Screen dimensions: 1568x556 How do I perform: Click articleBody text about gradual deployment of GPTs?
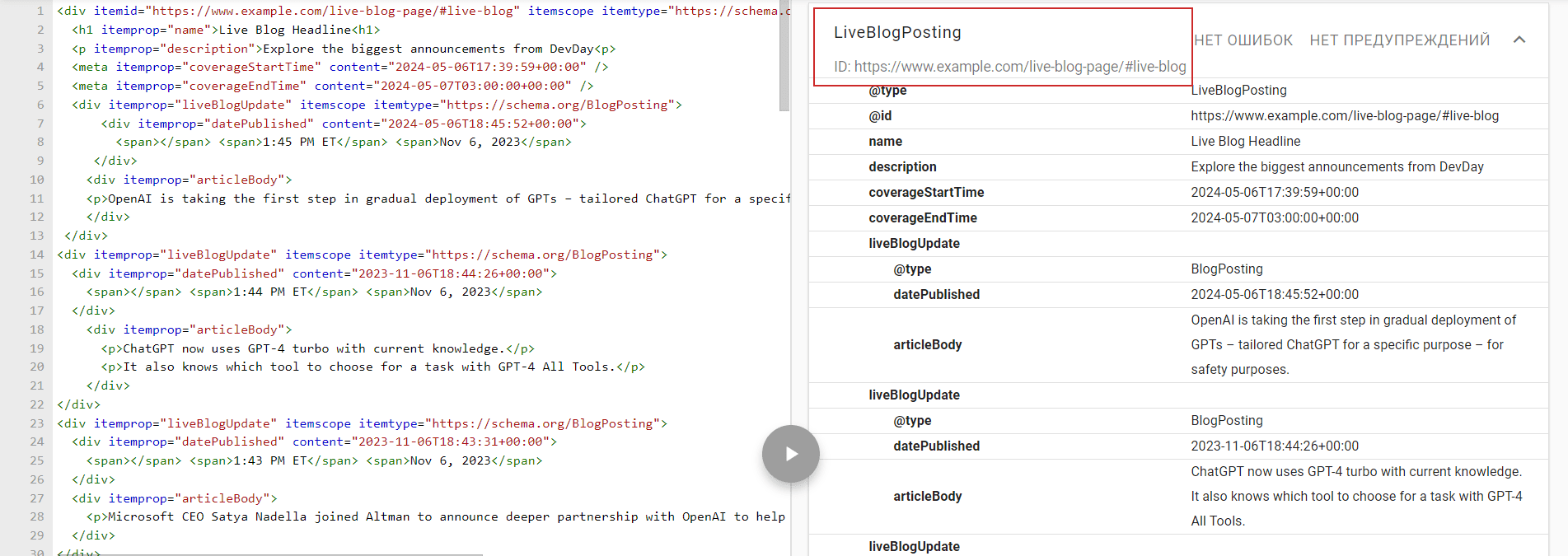click(1353, 345)
